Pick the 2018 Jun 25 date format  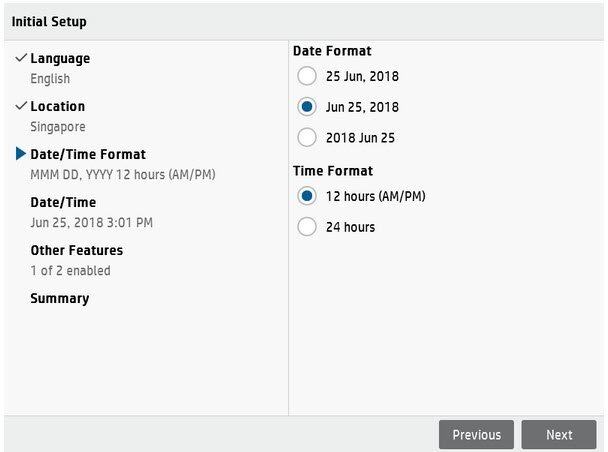pos(307,137)
